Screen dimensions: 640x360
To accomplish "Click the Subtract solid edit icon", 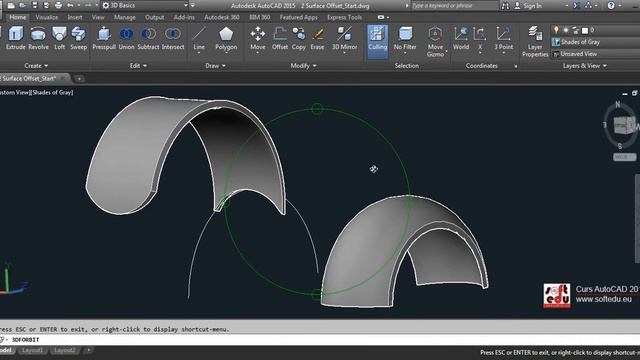I will point(148,38).
